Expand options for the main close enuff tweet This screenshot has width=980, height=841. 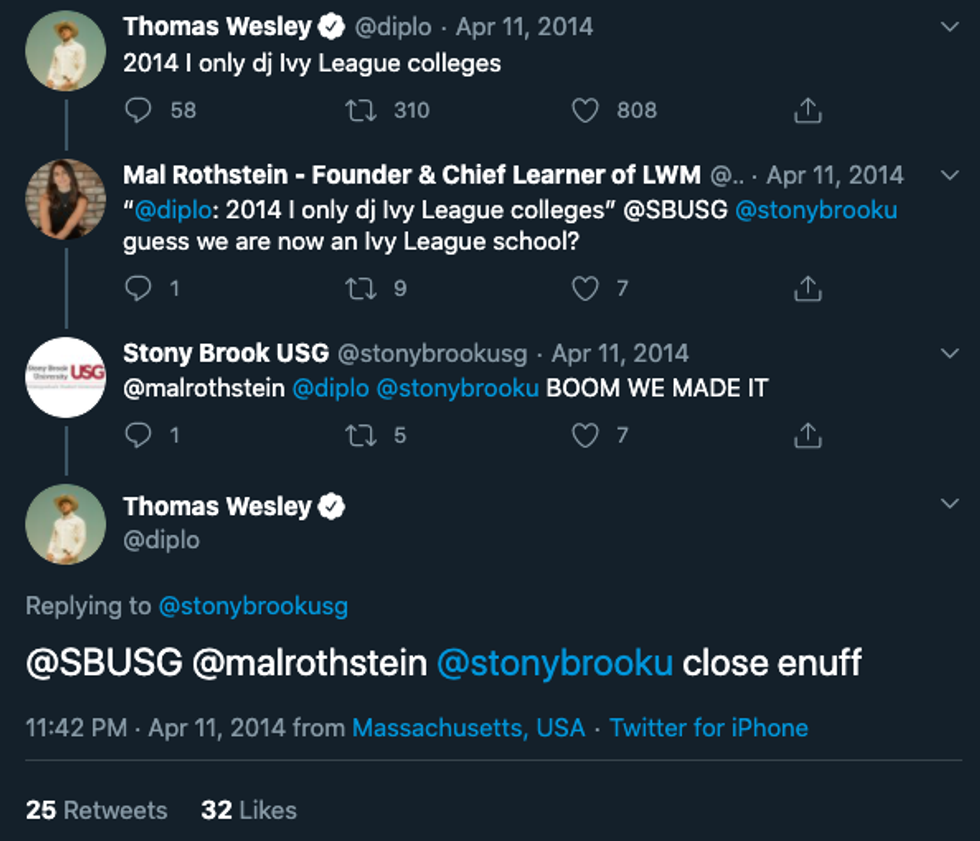(x=950, y=505)
